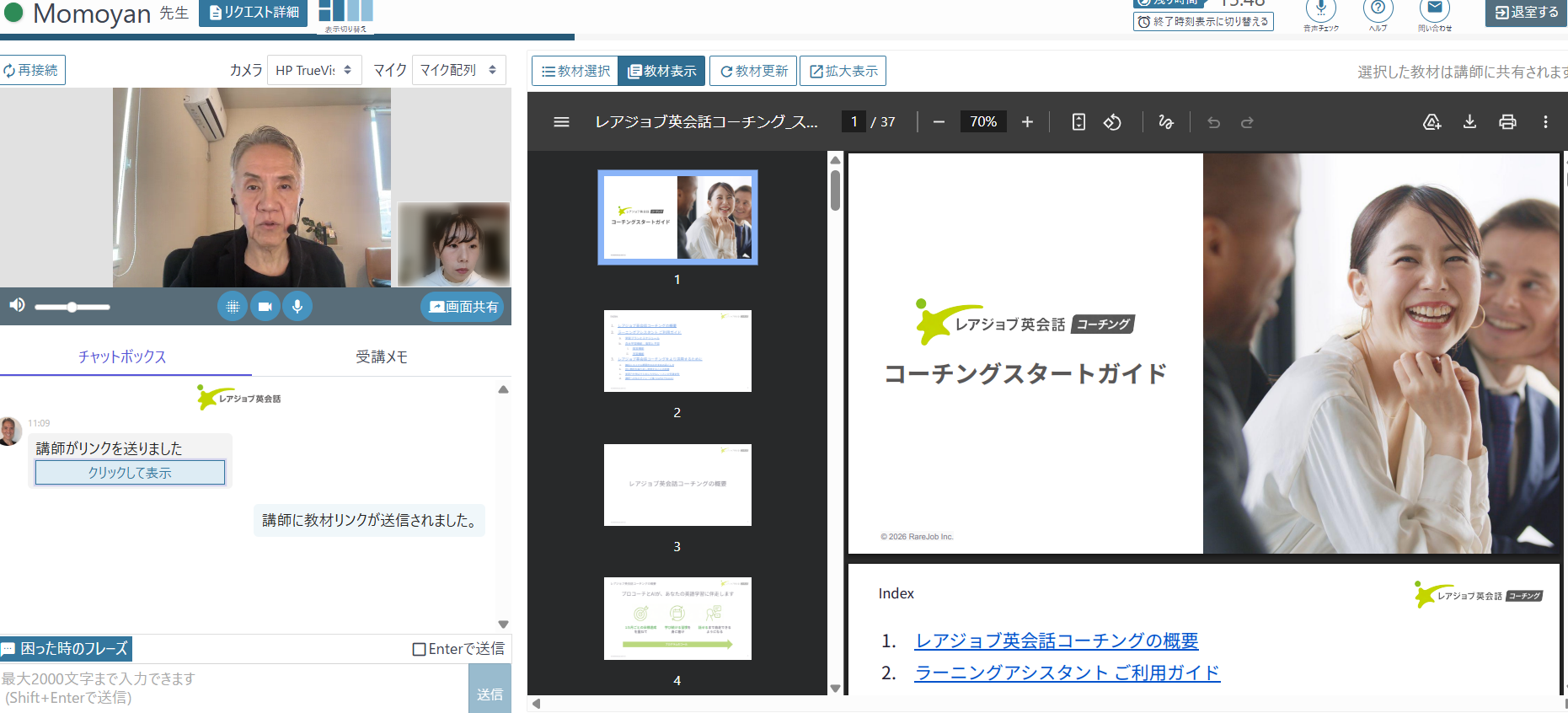Print the PDF document

1507,122
